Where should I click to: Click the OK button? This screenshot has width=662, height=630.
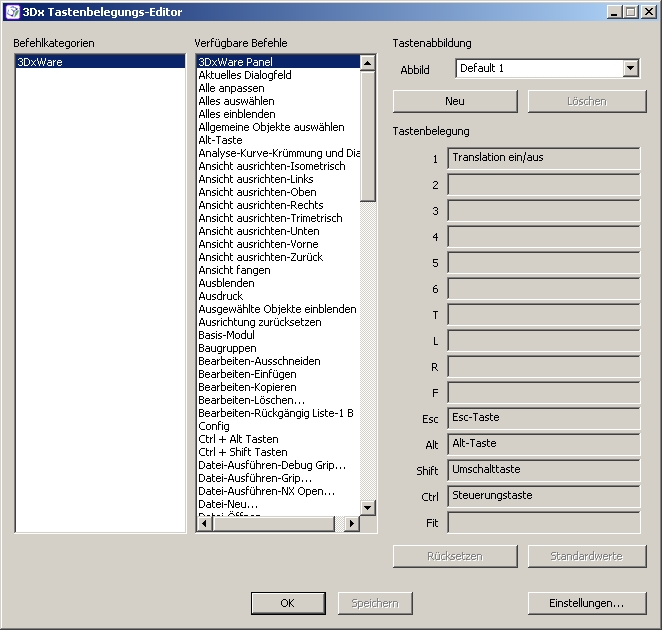coord(288,603)
